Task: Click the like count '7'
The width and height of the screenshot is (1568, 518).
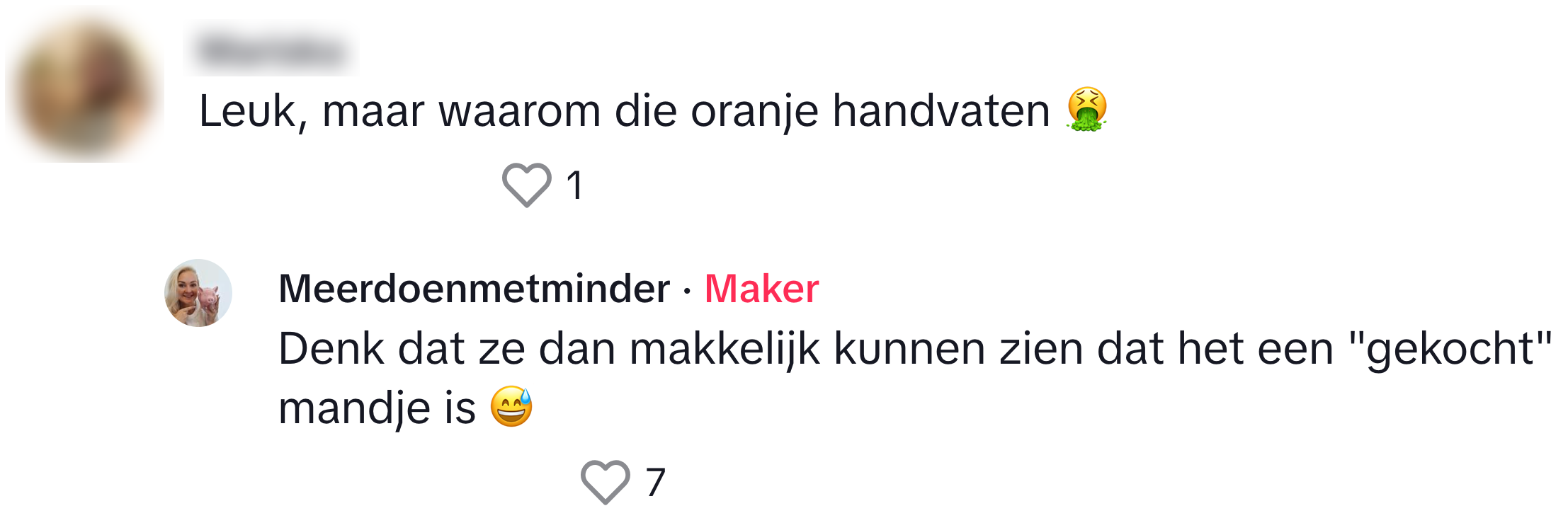Action: click(x=655, y=483)
